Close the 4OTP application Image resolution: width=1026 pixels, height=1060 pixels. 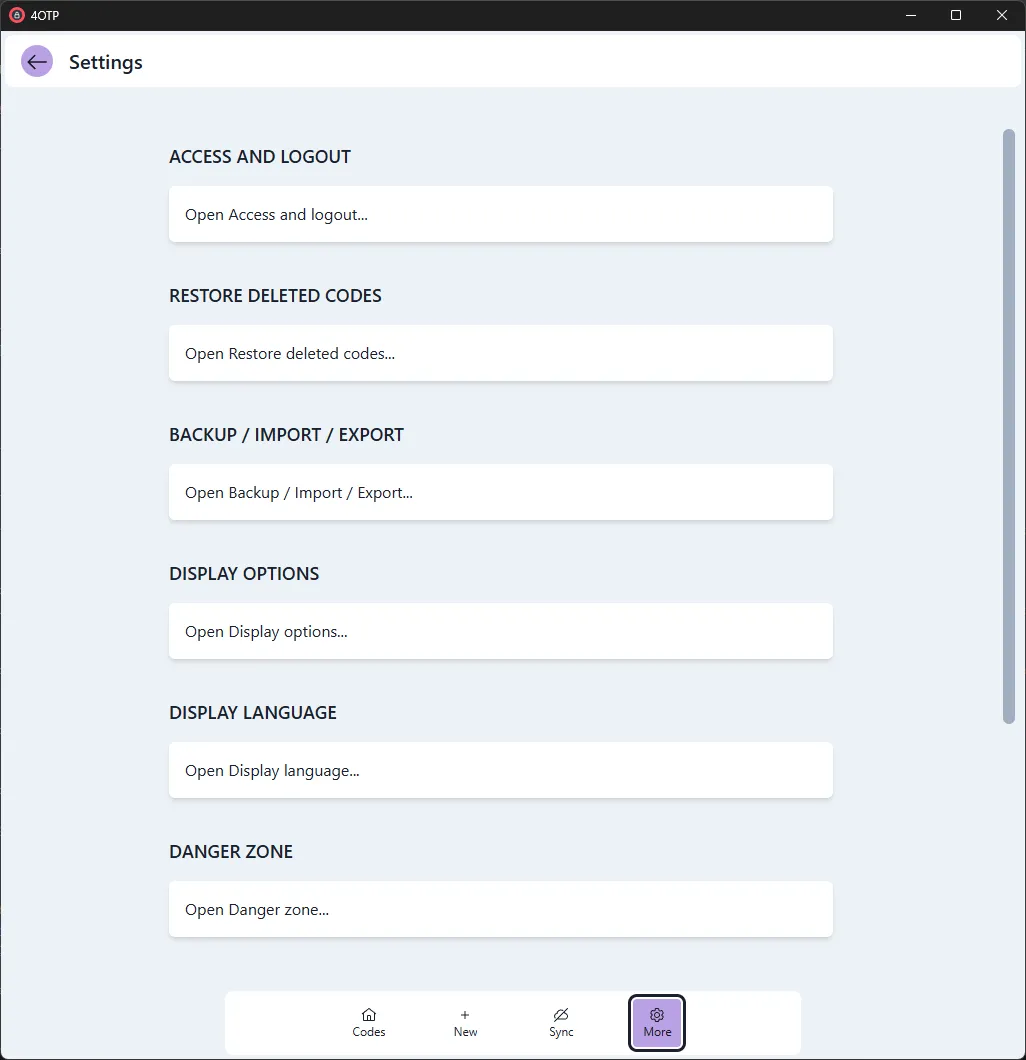tap(1002, 15)
